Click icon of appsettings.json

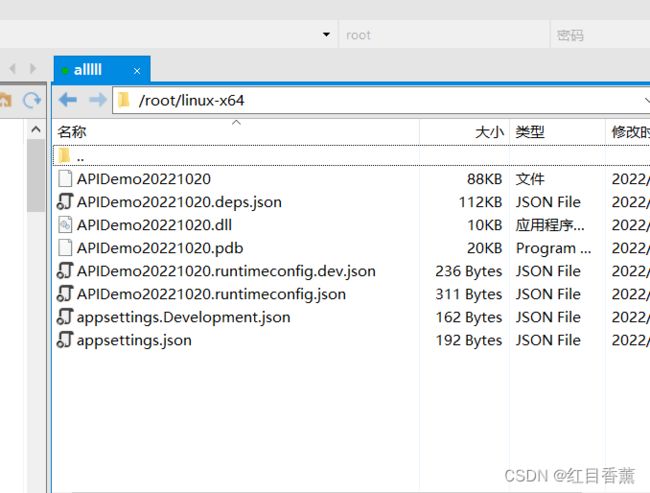(65, 340)
